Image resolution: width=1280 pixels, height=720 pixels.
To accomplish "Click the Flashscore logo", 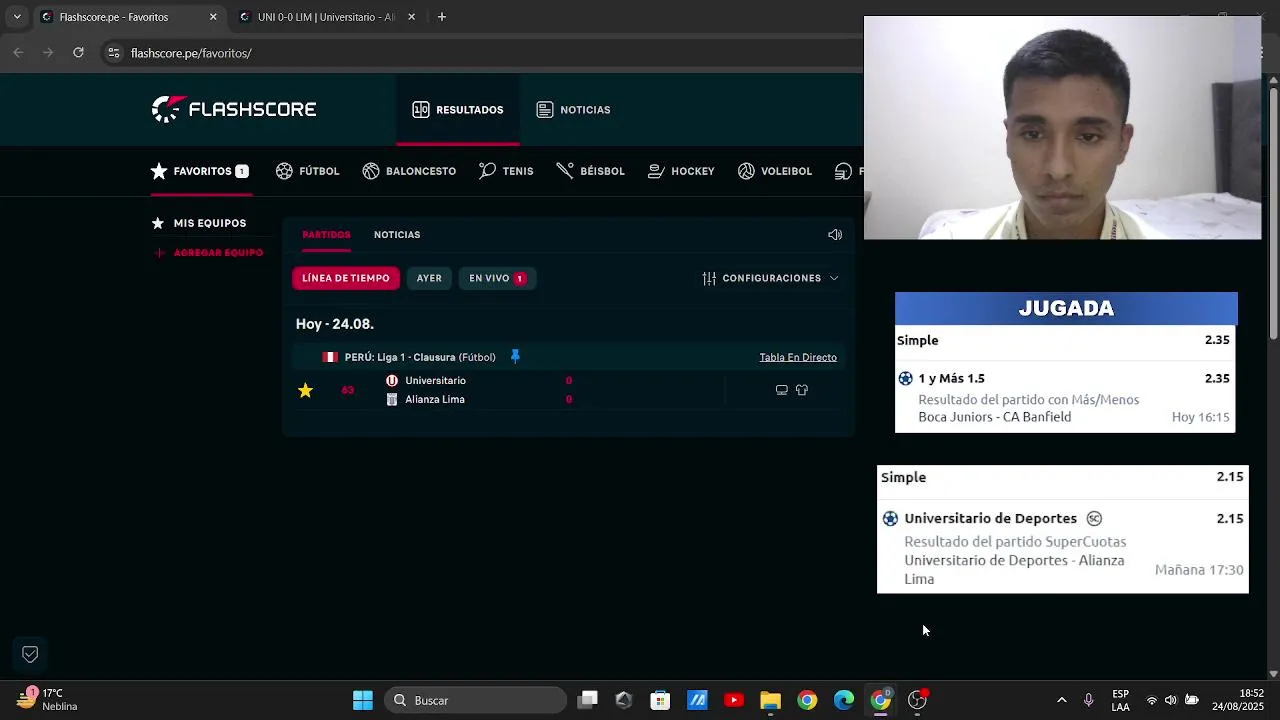I will coord(234,109).
